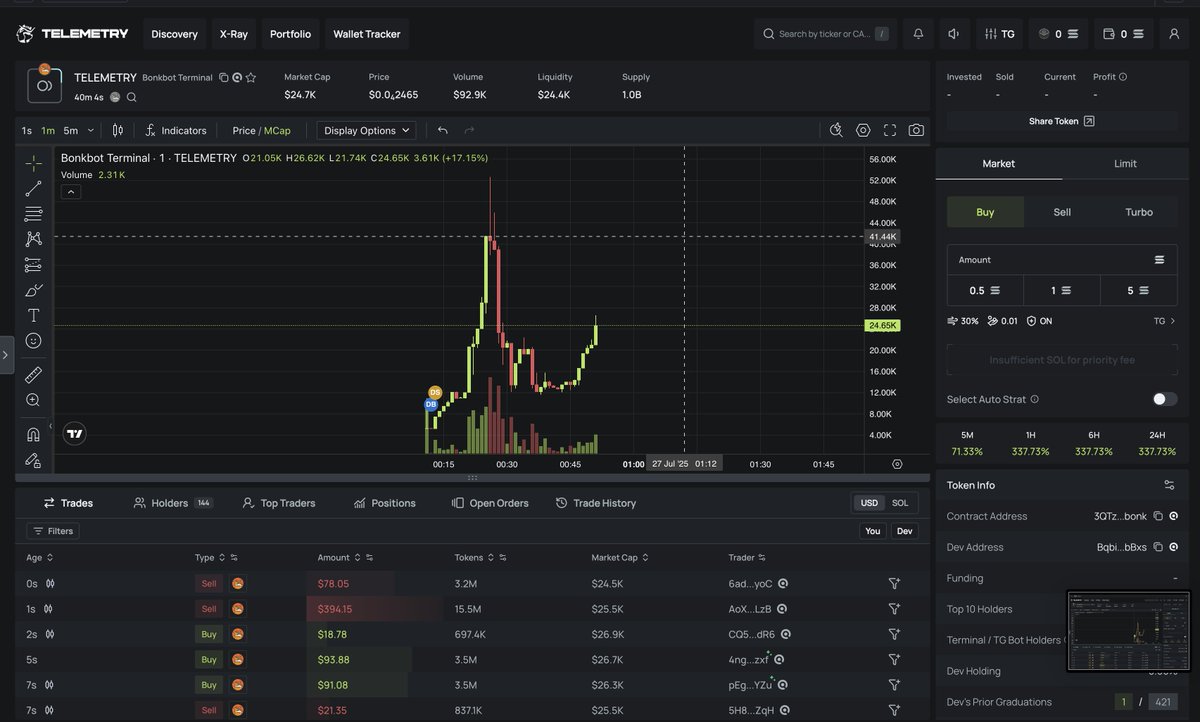The width and height of the screenshot is (1200, 722).
Task: Select the text annotation tool
Action: click(x=33, y=315)
